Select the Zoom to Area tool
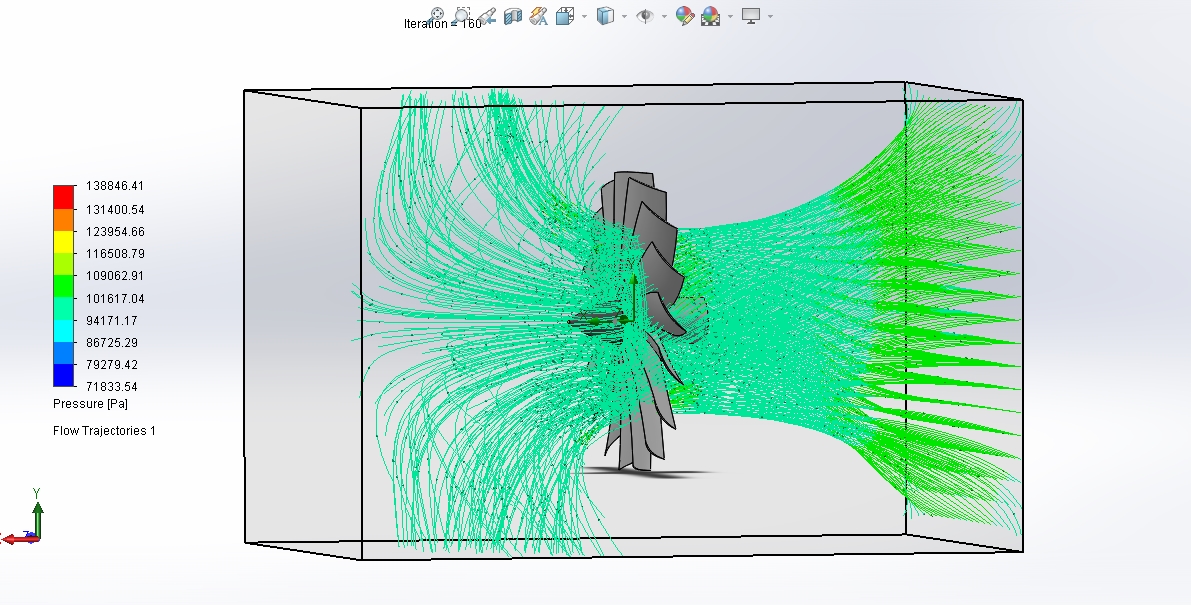Screen dimensions: 1191x605 pos(462,15)
